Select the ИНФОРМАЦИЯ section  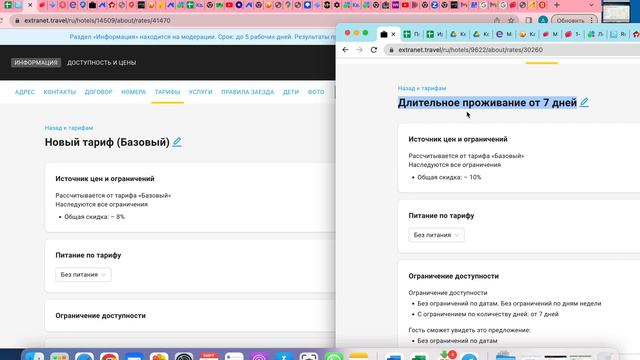click(36, 62)
